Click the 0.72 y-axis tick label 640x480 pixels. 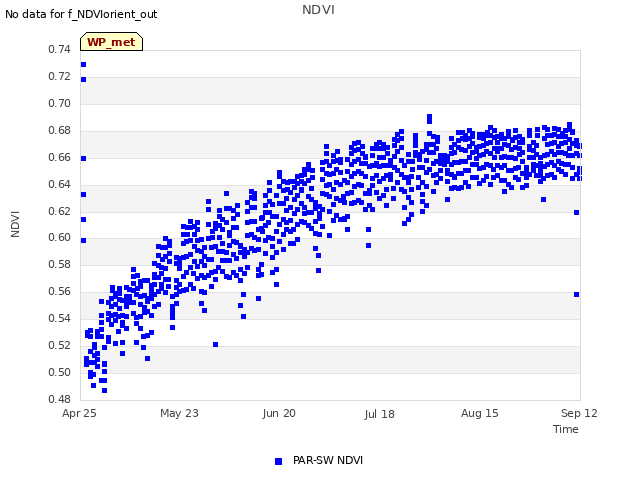(x=59, y=76)
